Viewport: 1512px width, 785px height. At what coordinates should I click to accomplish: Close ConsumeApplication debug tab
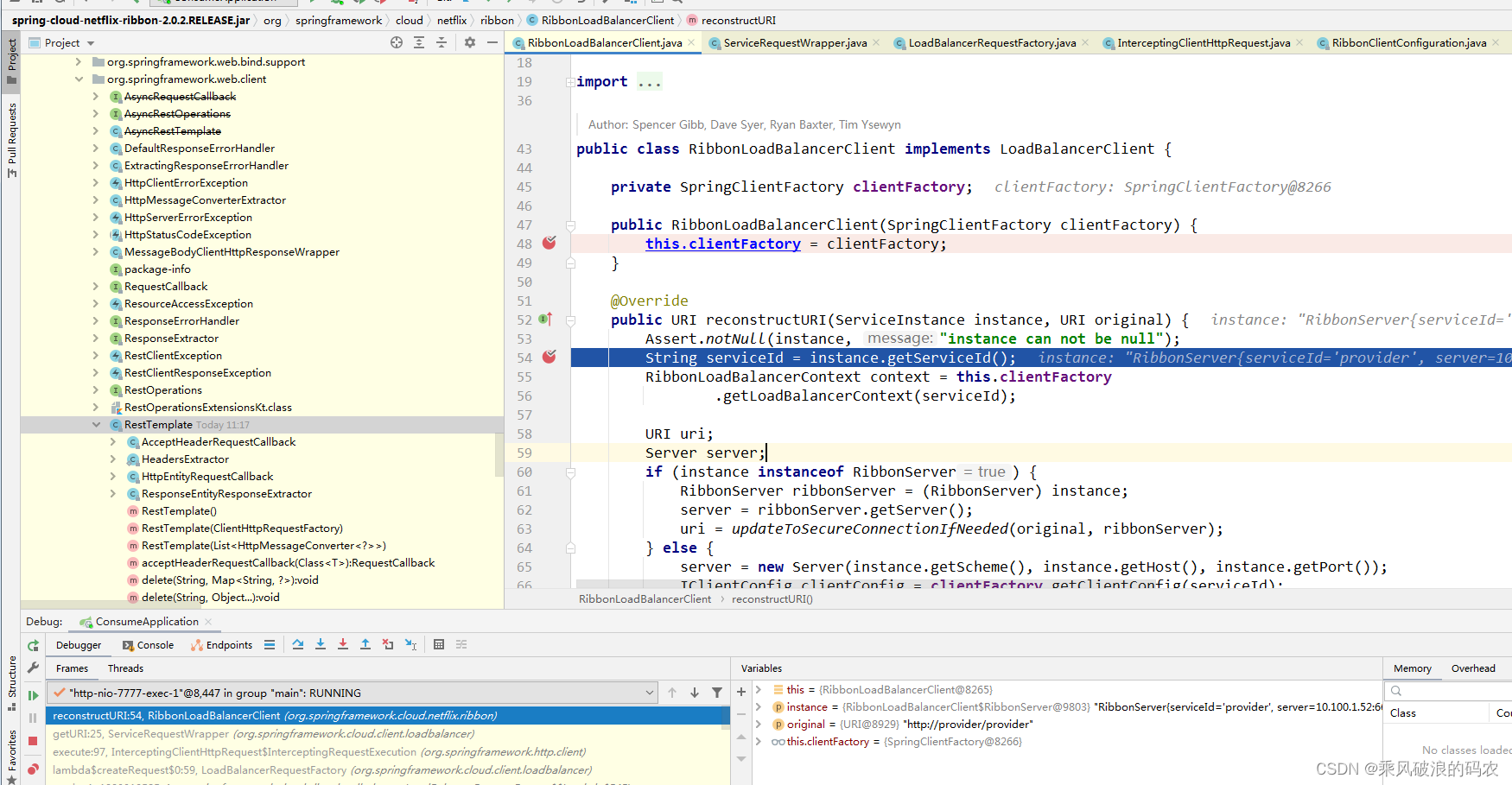208,622
